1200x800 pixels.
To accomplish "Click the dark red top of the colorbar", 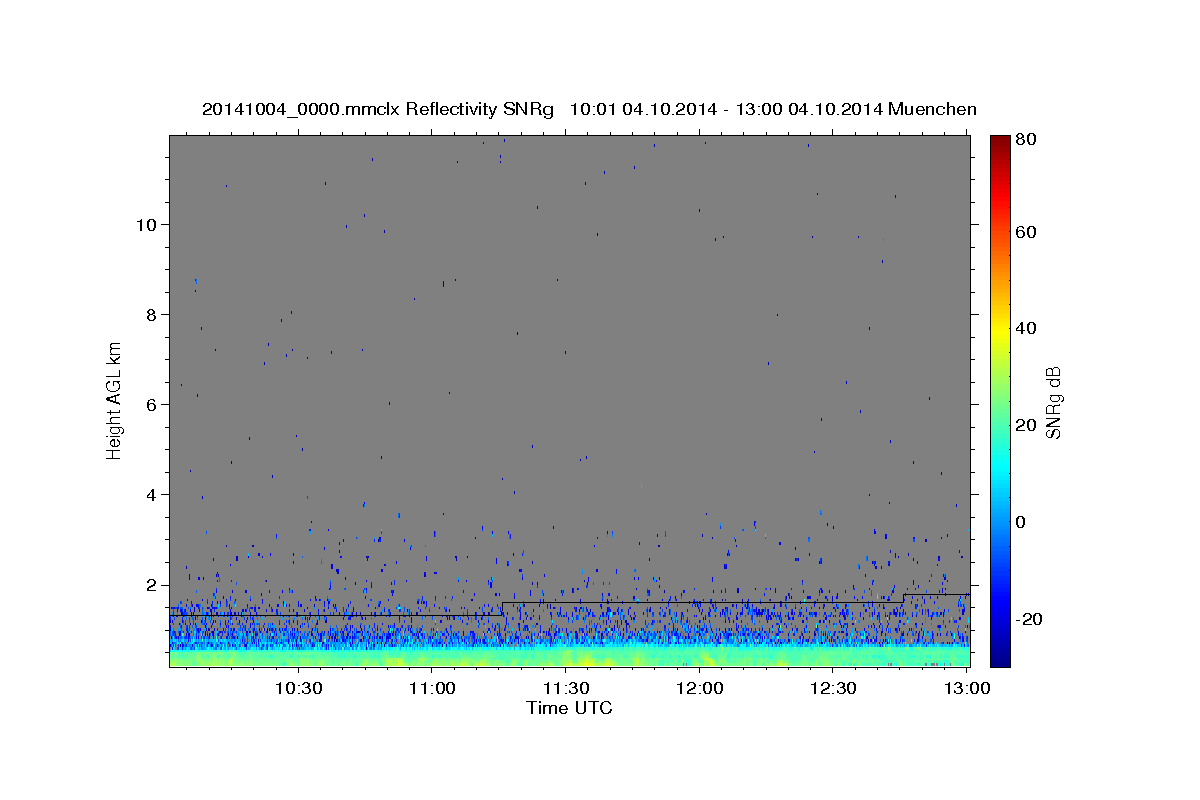I will tap(999, 143).
